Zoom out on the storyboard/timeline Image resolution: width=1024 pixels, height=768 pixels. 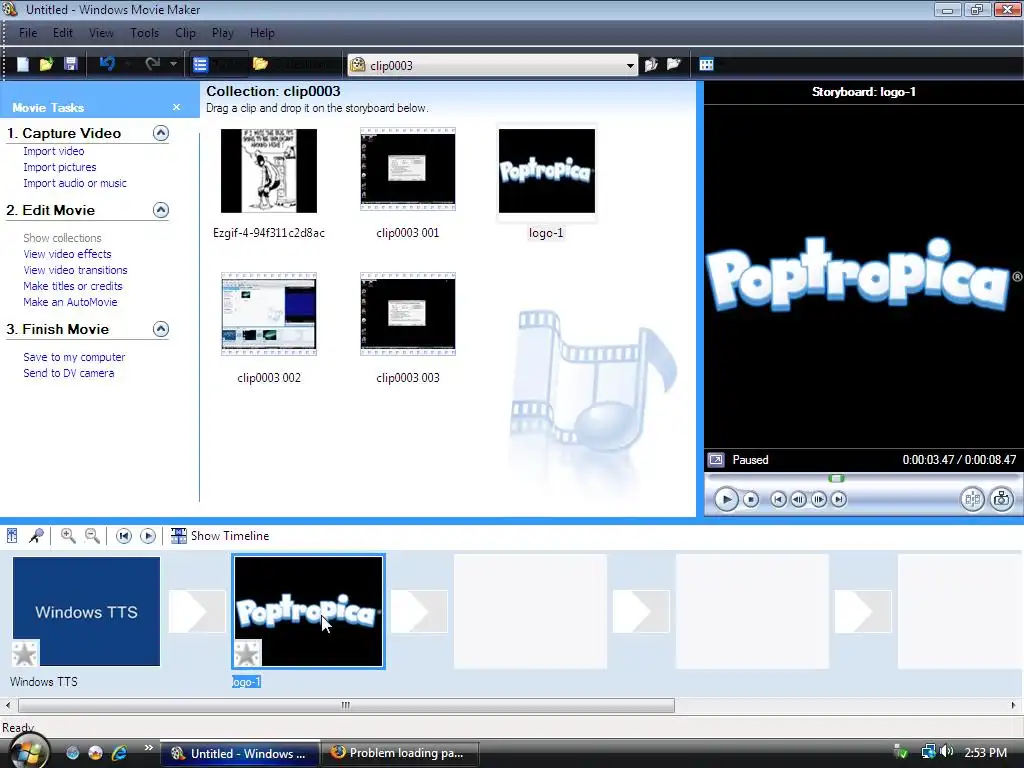pos(92,536)
